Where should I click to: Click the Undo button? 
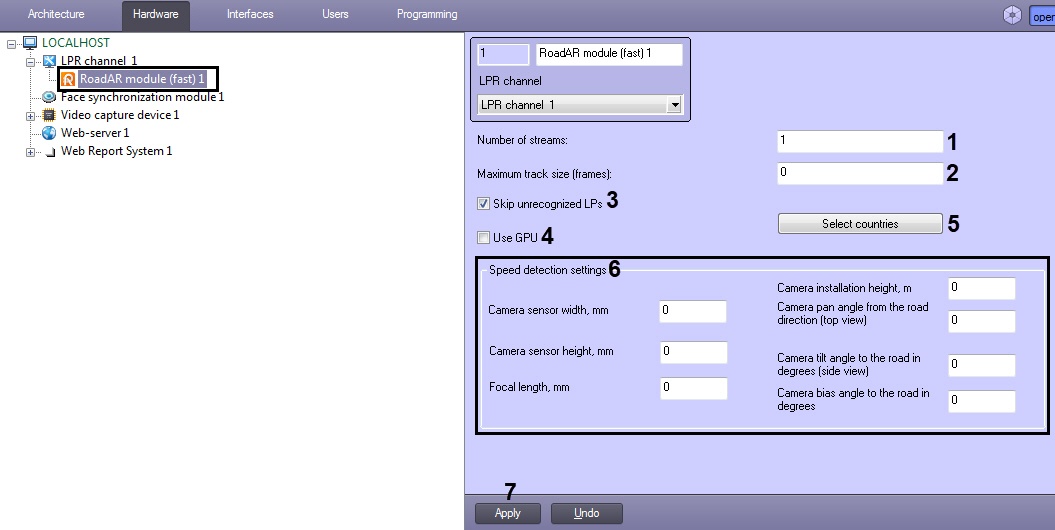click(x=587, y=513)
